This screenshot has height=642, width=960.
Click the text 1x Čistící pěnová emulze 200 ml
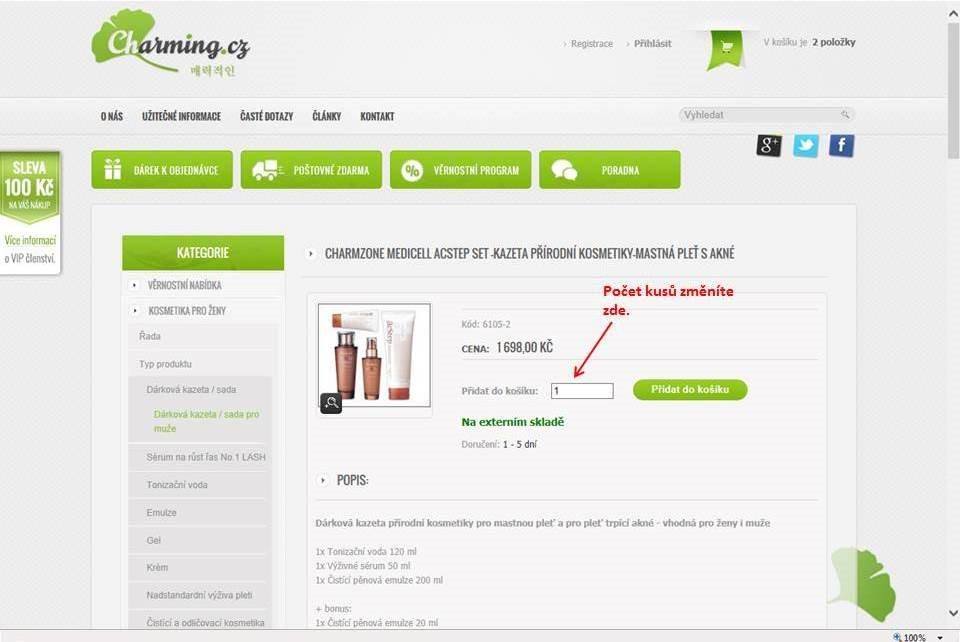coord(379,580)
